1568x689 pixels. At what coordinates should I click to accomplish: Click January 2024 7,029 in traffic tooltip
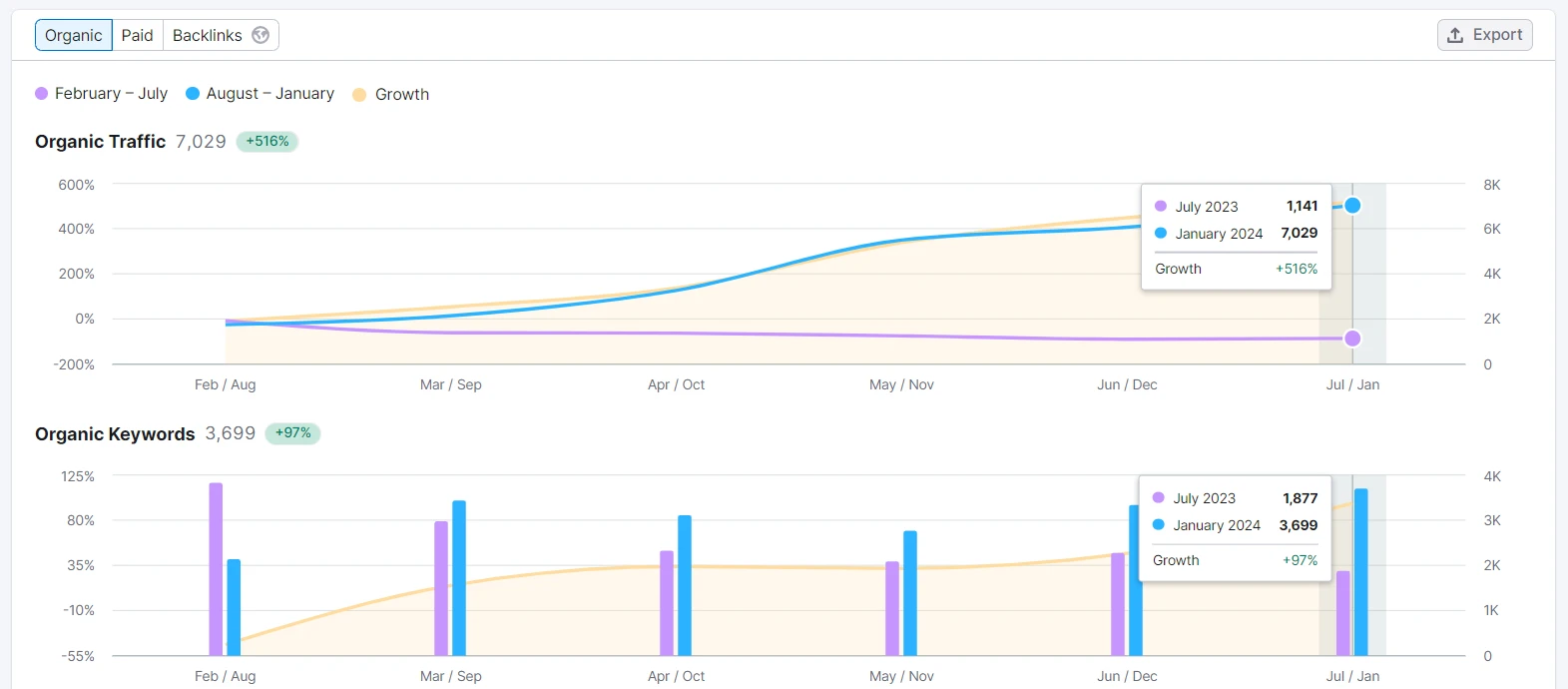coord(1237,234)
